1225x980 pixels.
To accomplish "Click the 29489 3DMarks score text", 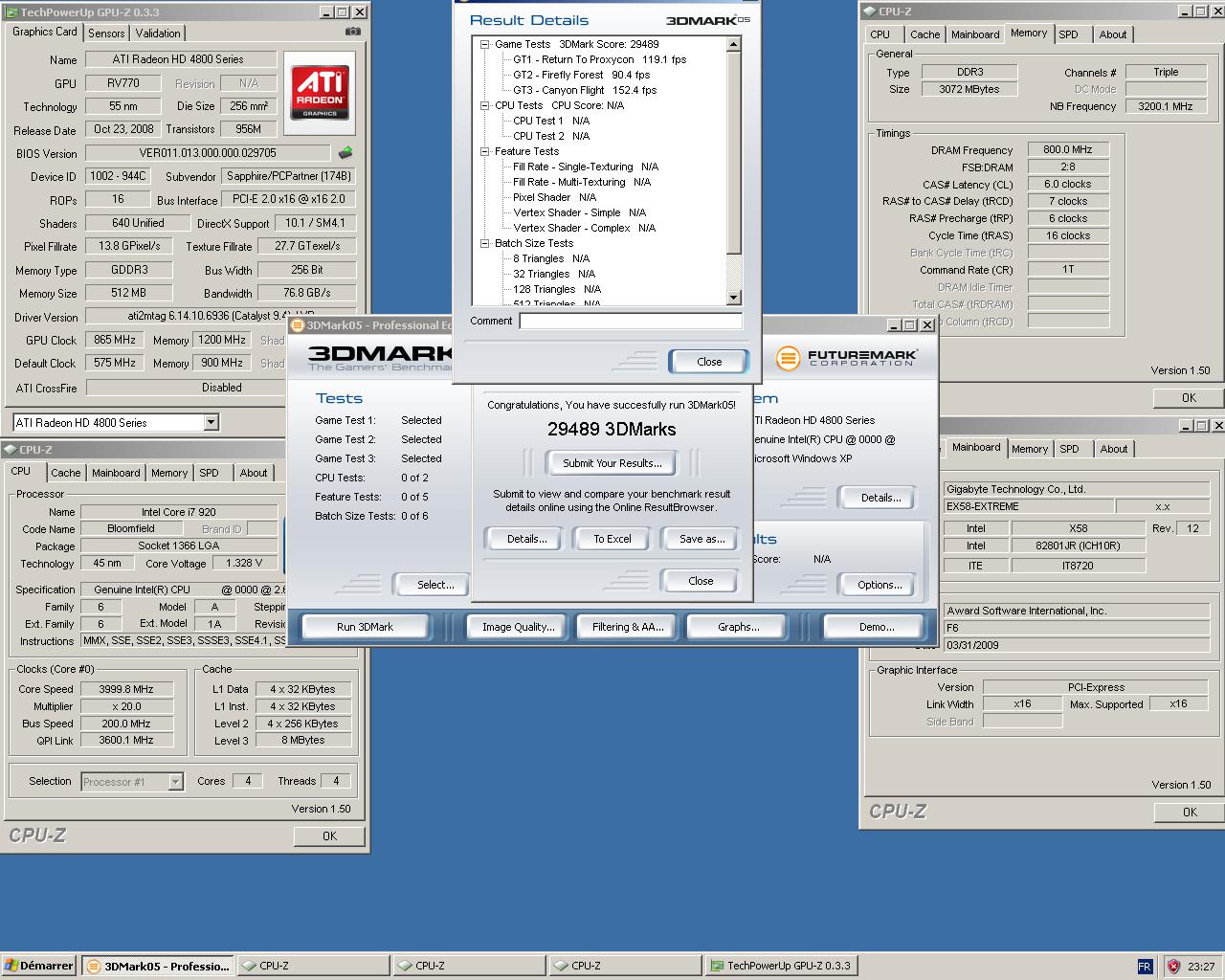I will (x=612, y=430).
